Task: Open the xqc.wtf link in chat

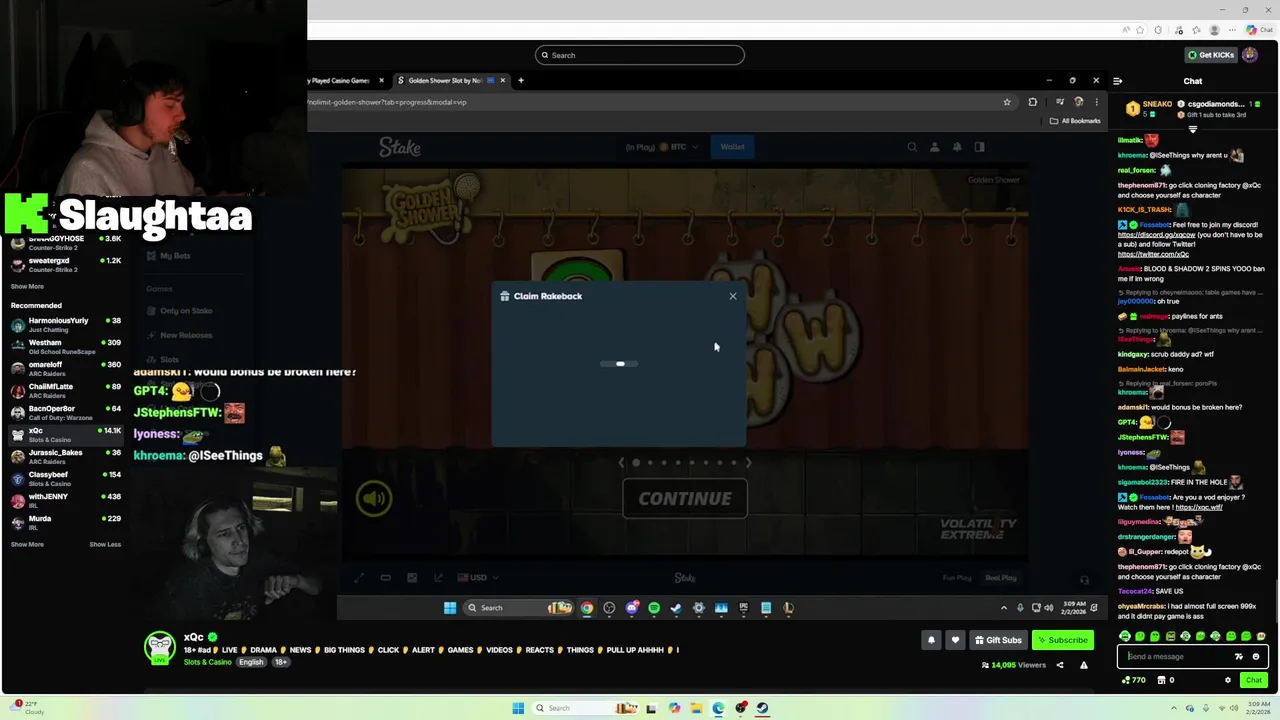Action: tap(1199, 507)
